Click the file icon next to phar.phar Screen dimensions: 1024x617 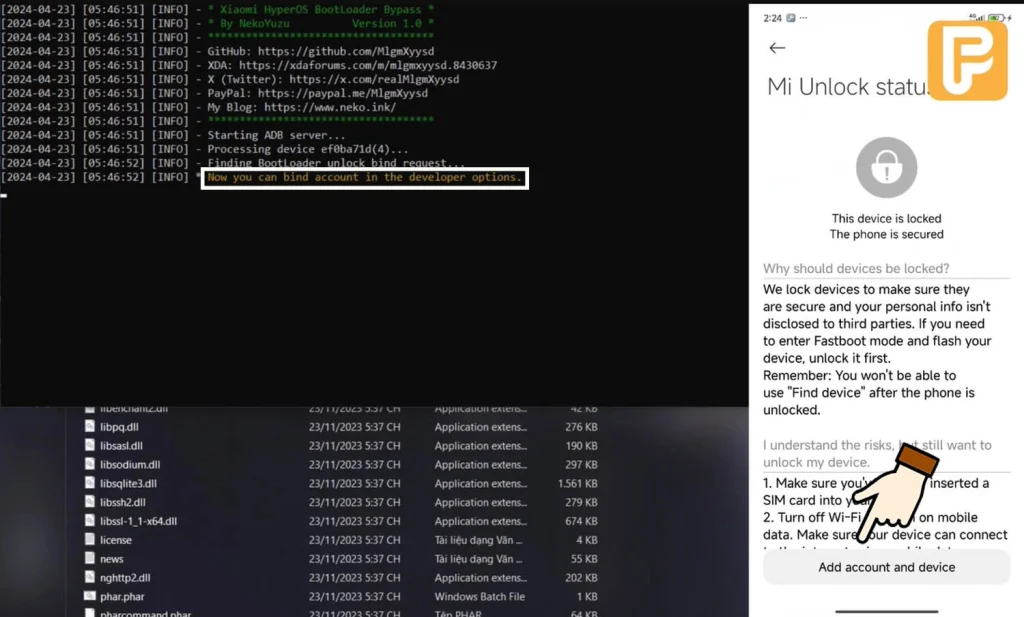click(x=89, y=597)
